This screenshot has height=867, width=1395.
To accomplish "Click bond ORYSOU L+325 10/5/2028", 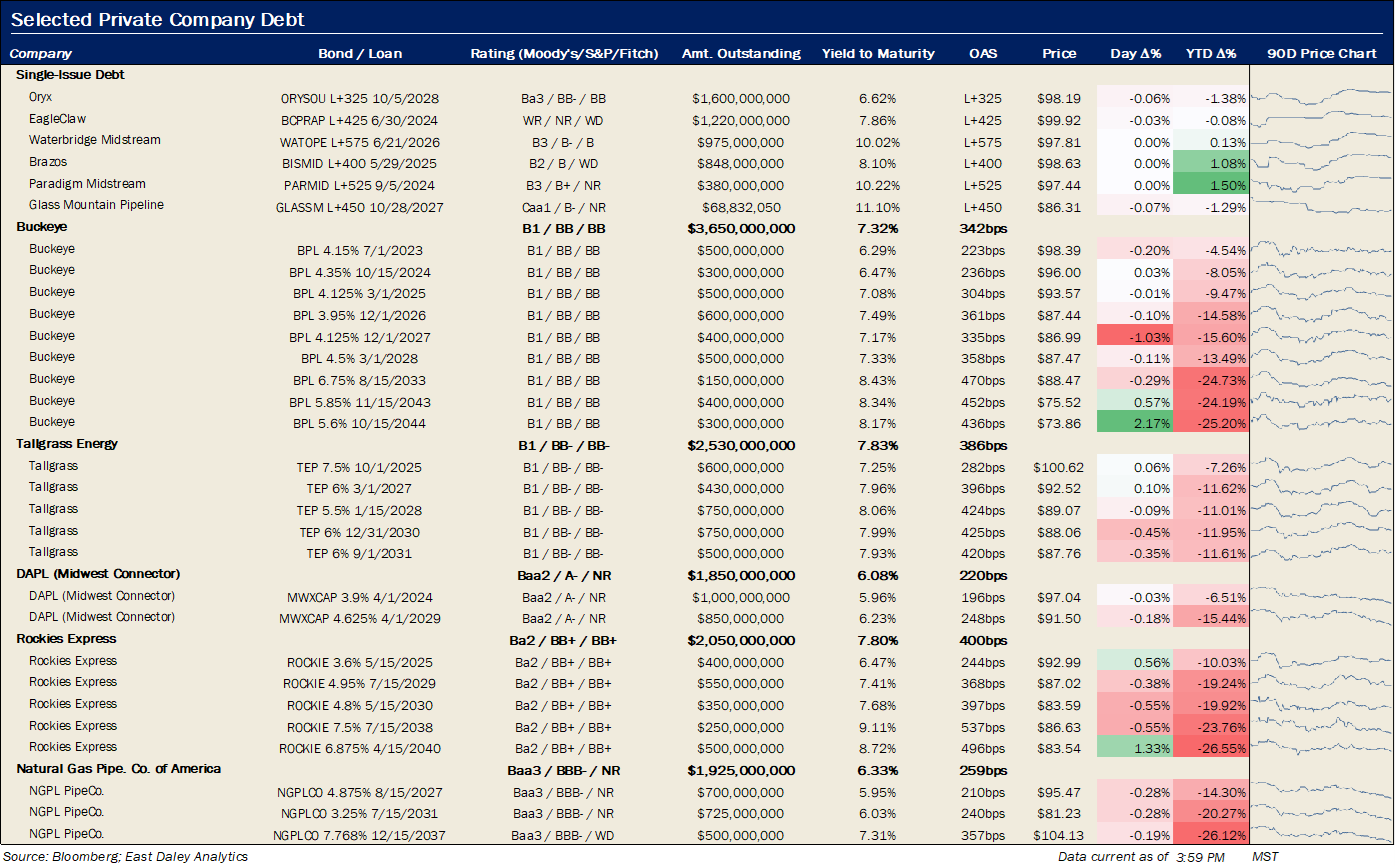I will pyautogui.click(x=360, y=99).
